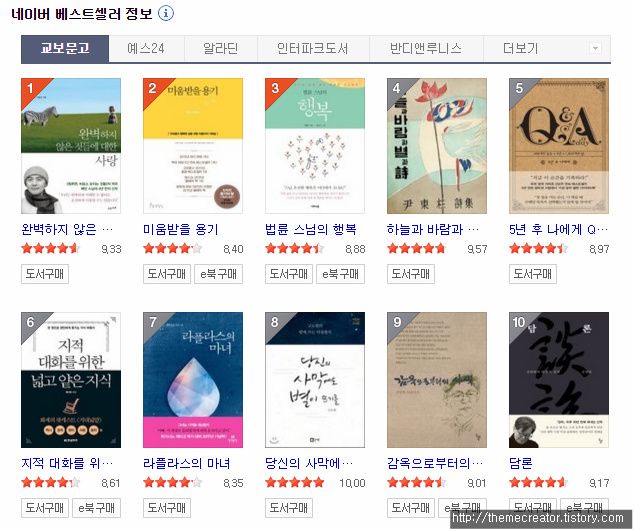Viewport: 634px width, 530px height.
Task: Open the black 담론 book cover
Action: 559,380
